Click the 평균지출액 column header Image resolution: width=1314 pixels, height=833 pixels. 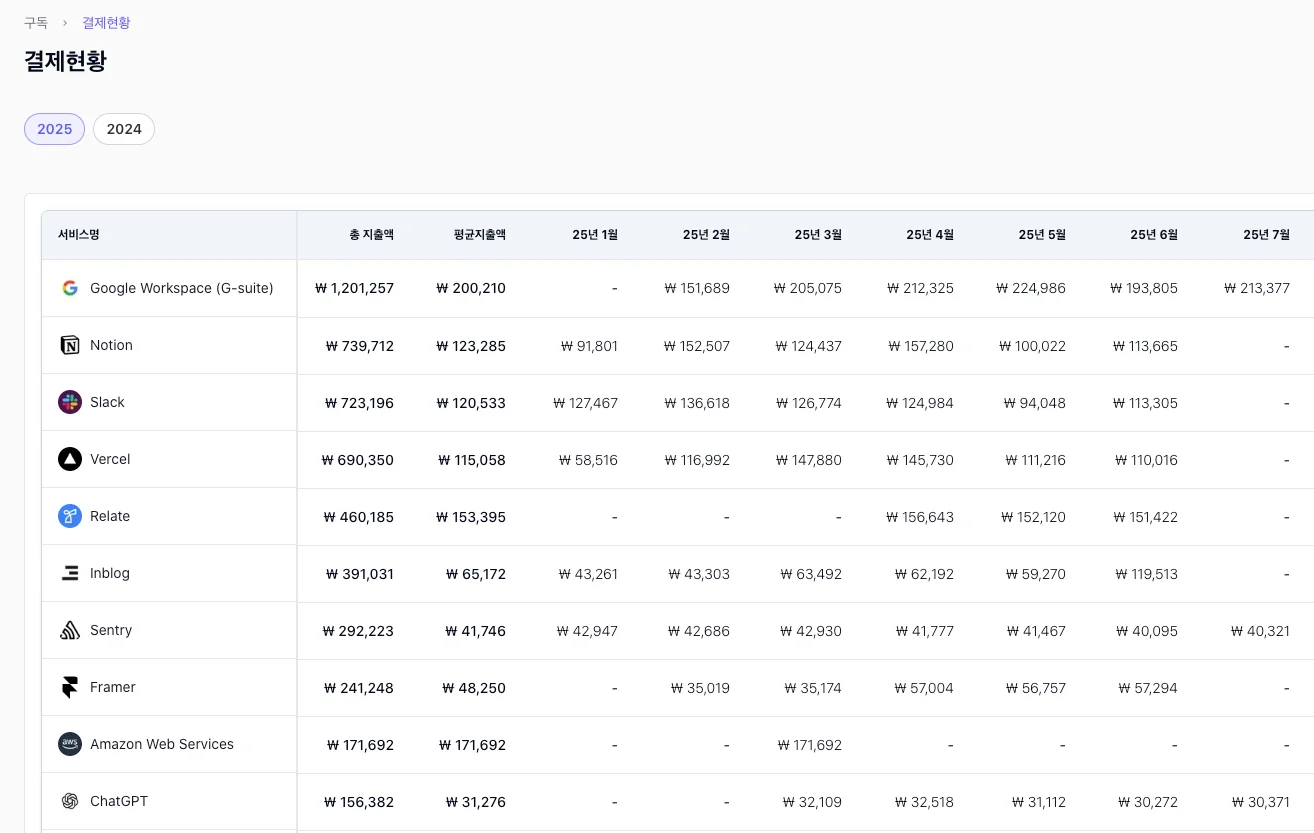[x=479, y=235]
